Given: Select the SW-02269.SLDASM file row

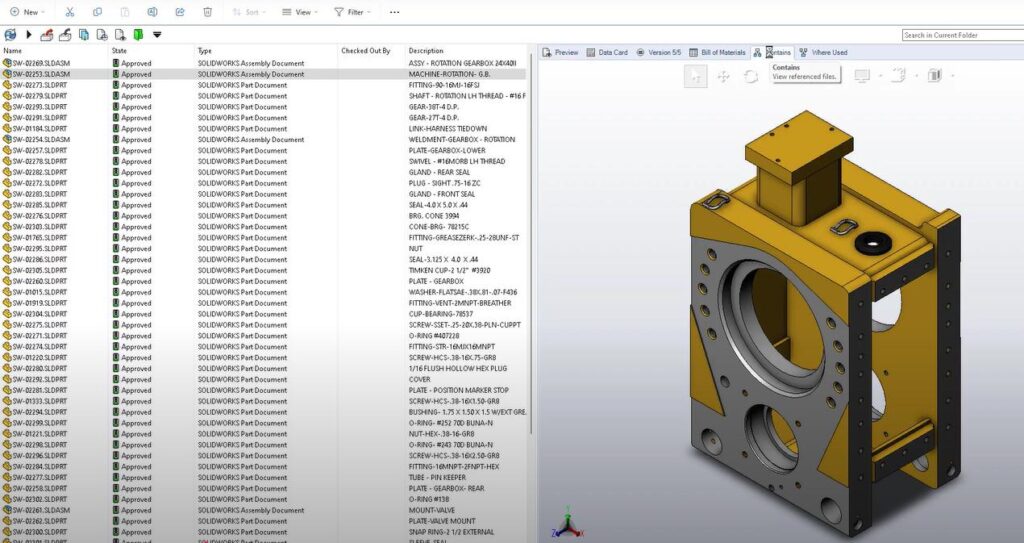Looking at the screenshot, I should click(x=42, y=63).
